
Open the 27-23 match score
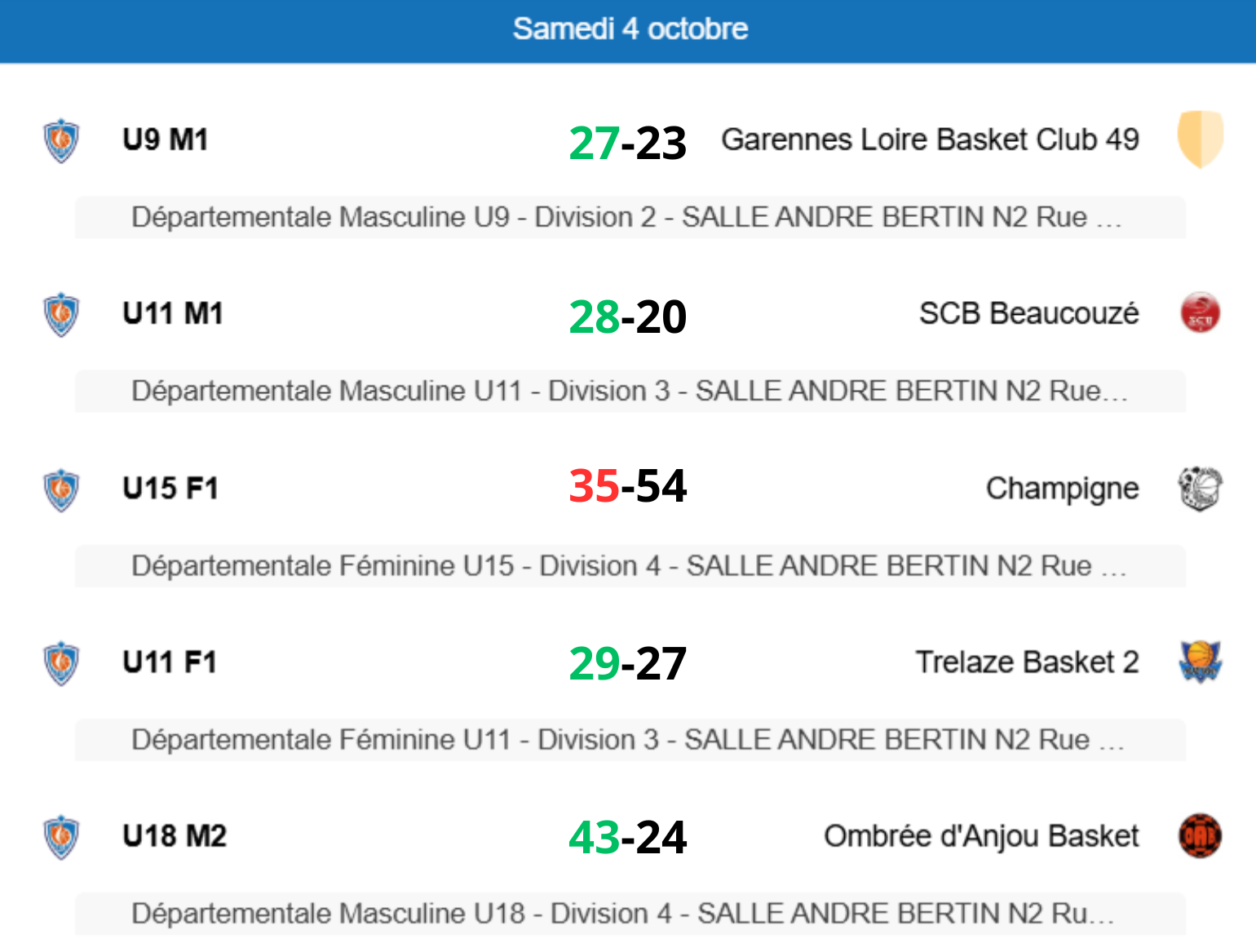click(x=627, y=143)
